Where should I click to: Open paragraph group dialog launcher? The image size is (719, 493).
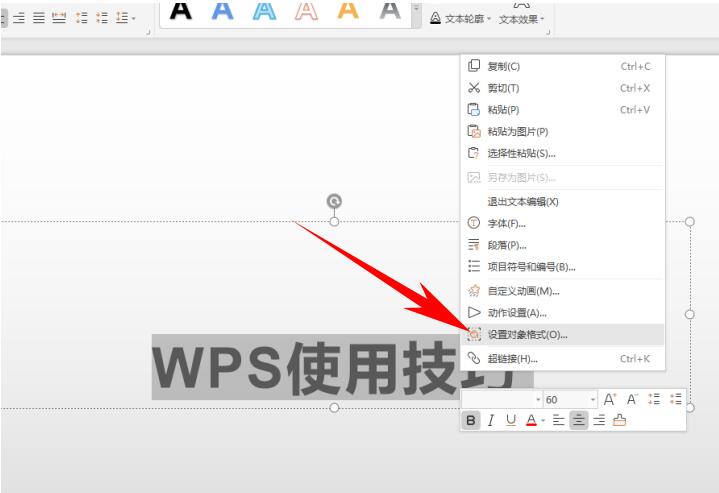(x=148, y=32)
